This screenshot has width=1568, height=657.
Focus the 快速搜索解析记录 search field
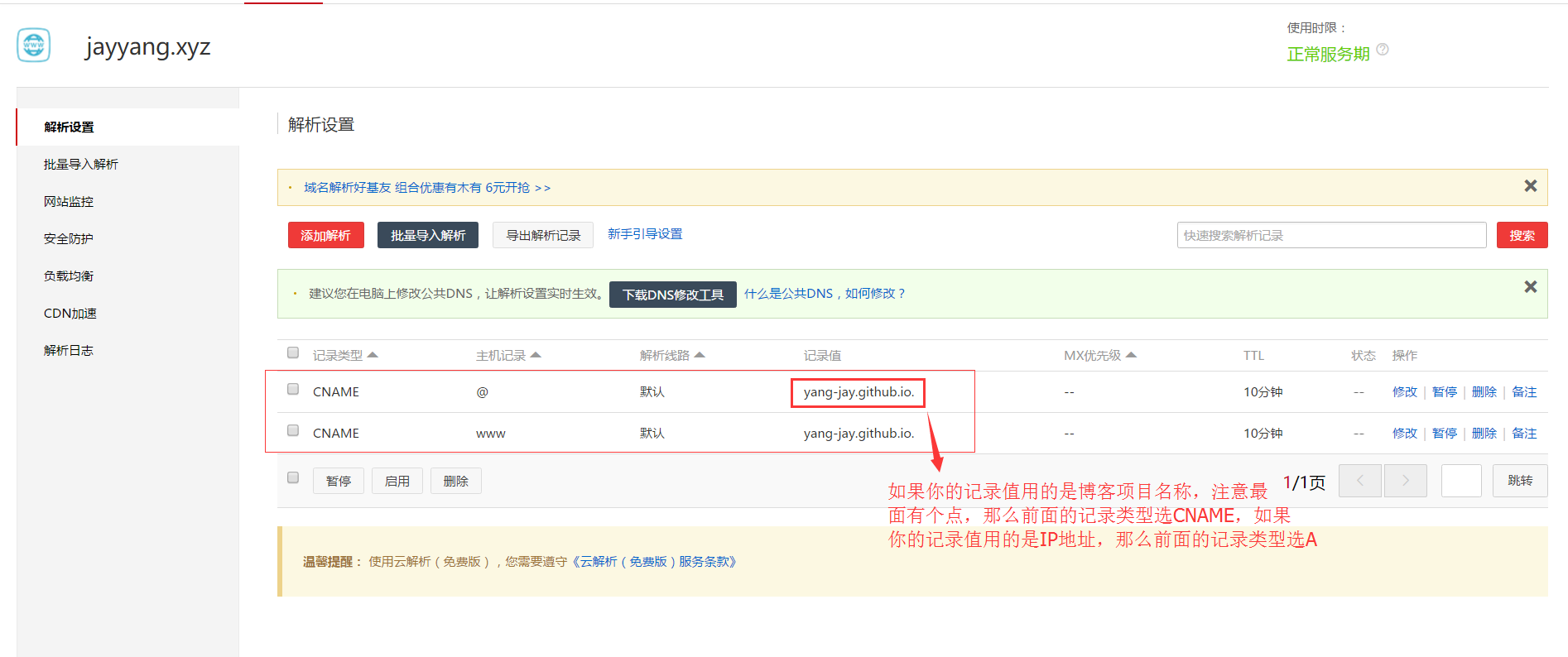(1331, 235)
